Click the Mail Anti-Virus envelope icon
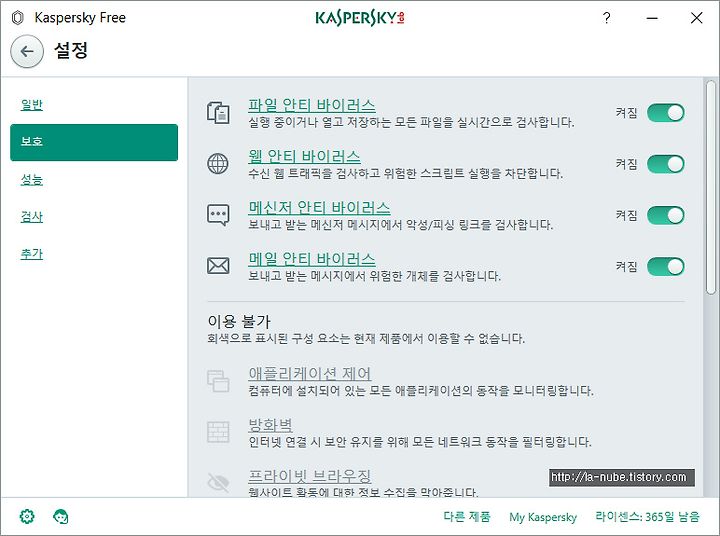 pos(218,266)
